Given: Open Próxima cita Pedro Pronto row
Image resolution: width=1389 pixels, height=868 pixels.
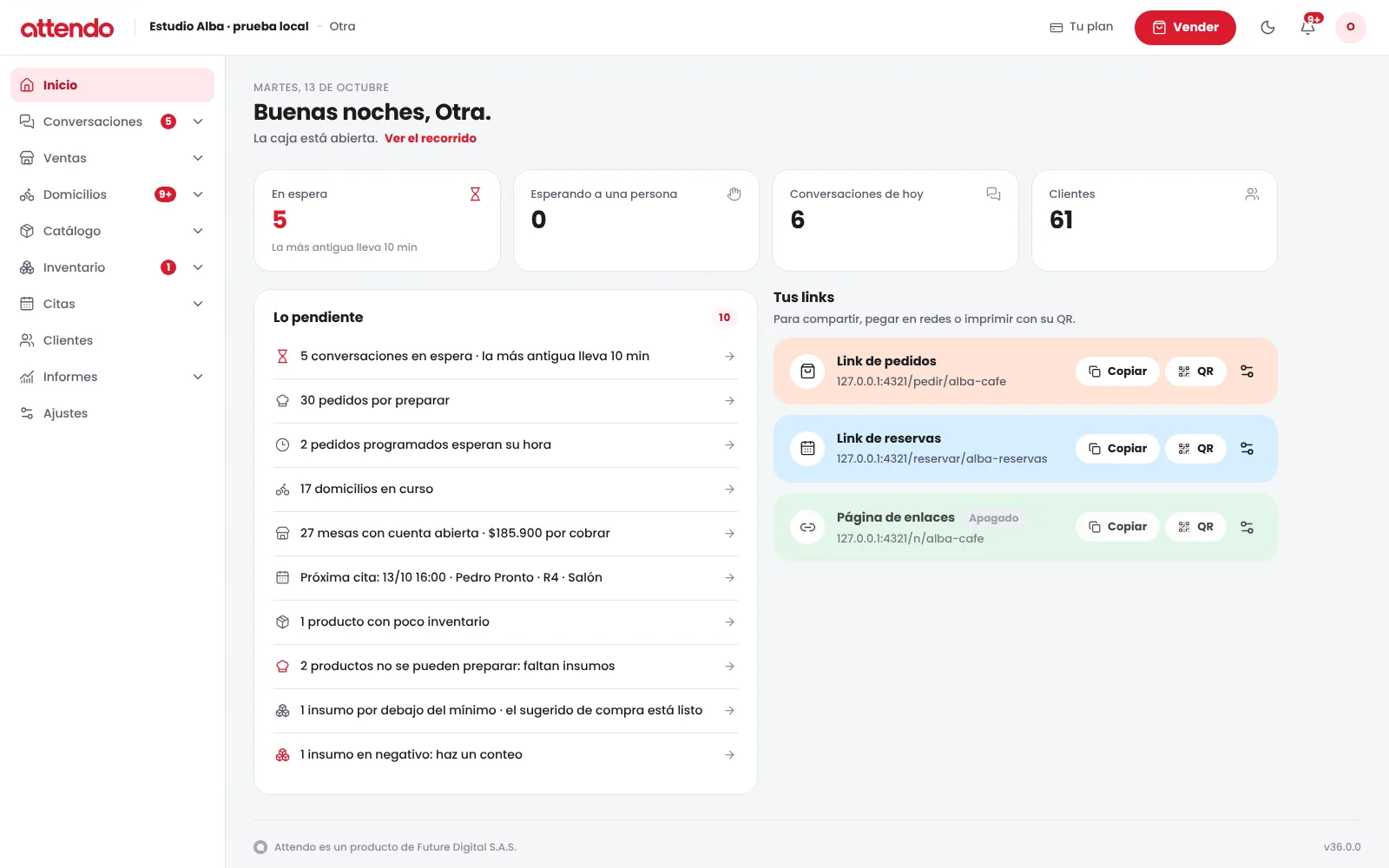Looking at the screenshot, I should pyautogui.click(x=505, y=578).
